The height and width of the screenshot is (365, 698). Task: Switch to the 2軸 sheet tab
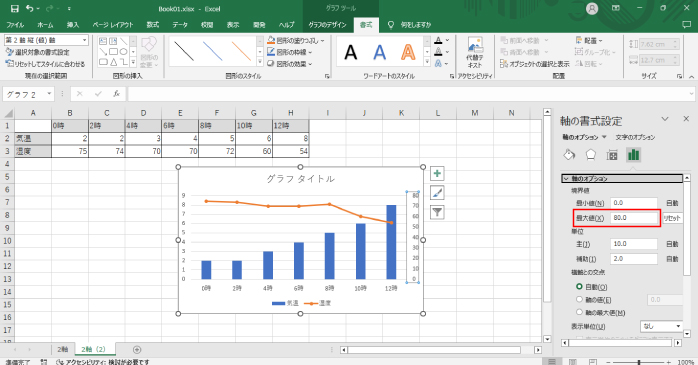62,349
